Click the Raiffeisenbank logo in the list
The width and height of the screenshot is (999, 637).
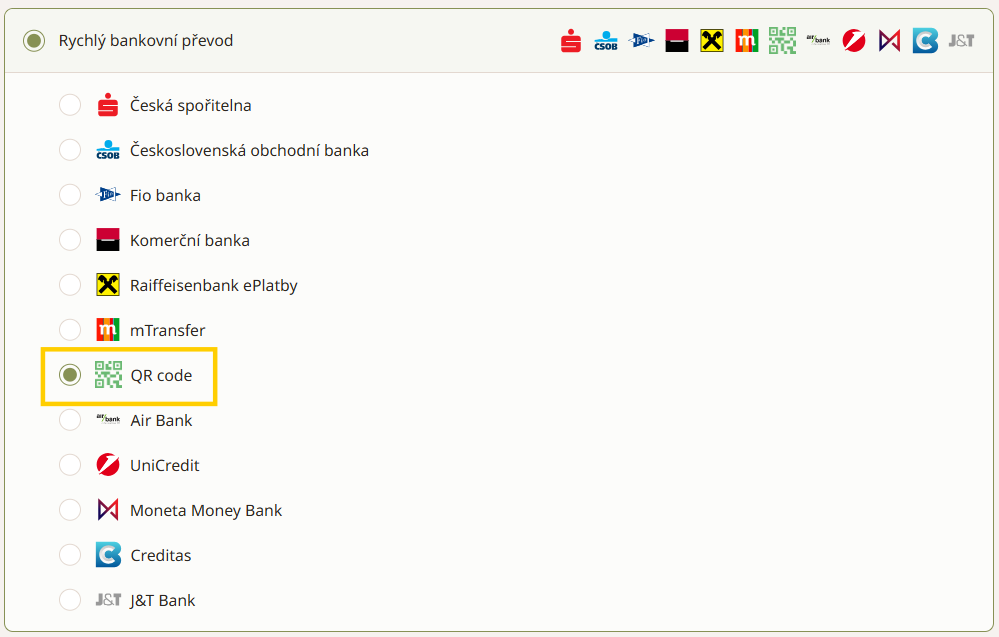pyautogui.click(x=108, y=285)
